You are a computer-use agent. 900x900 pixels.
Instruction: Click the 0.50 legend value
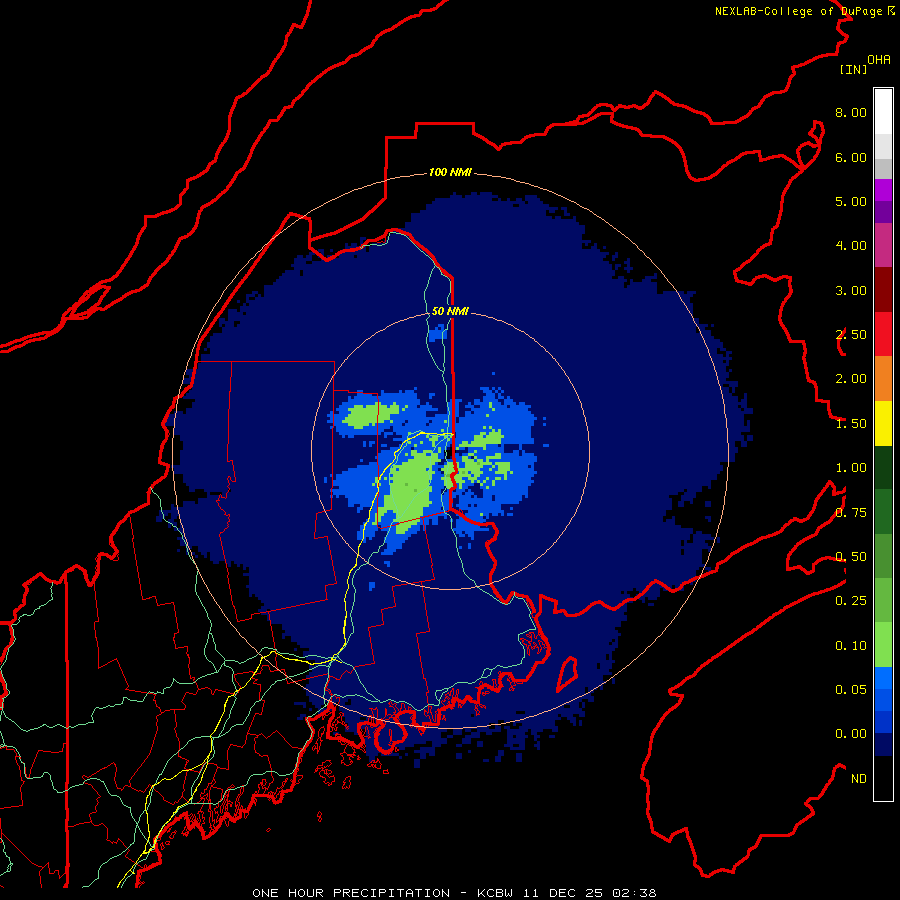[851, 557]
